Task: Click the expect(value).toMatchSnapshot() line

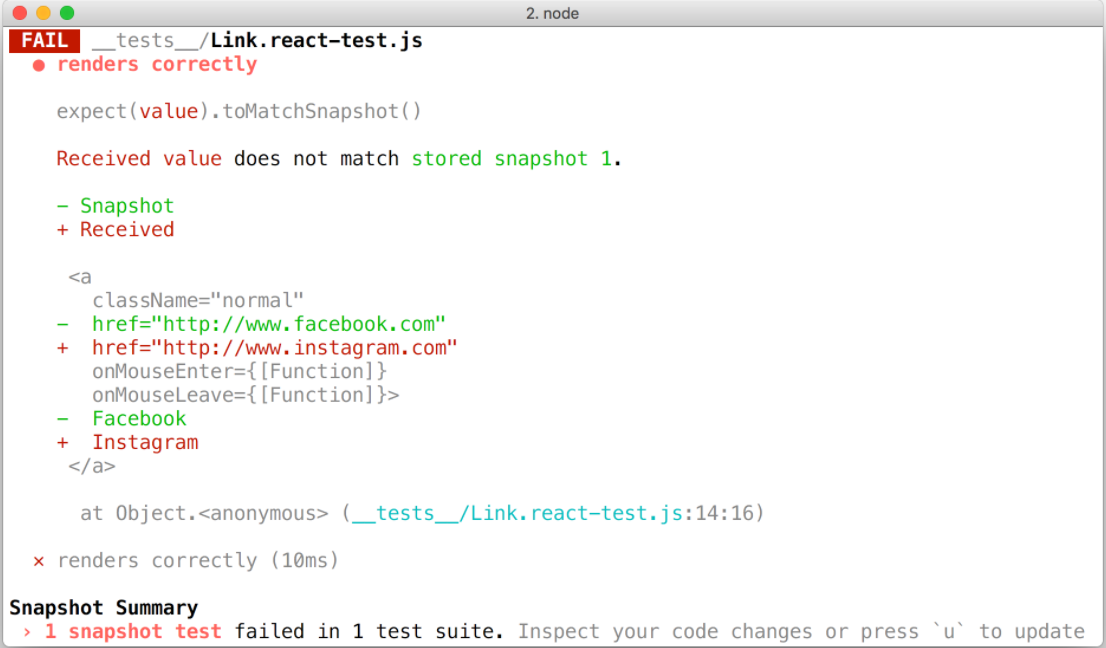Action: click(238, 111)
